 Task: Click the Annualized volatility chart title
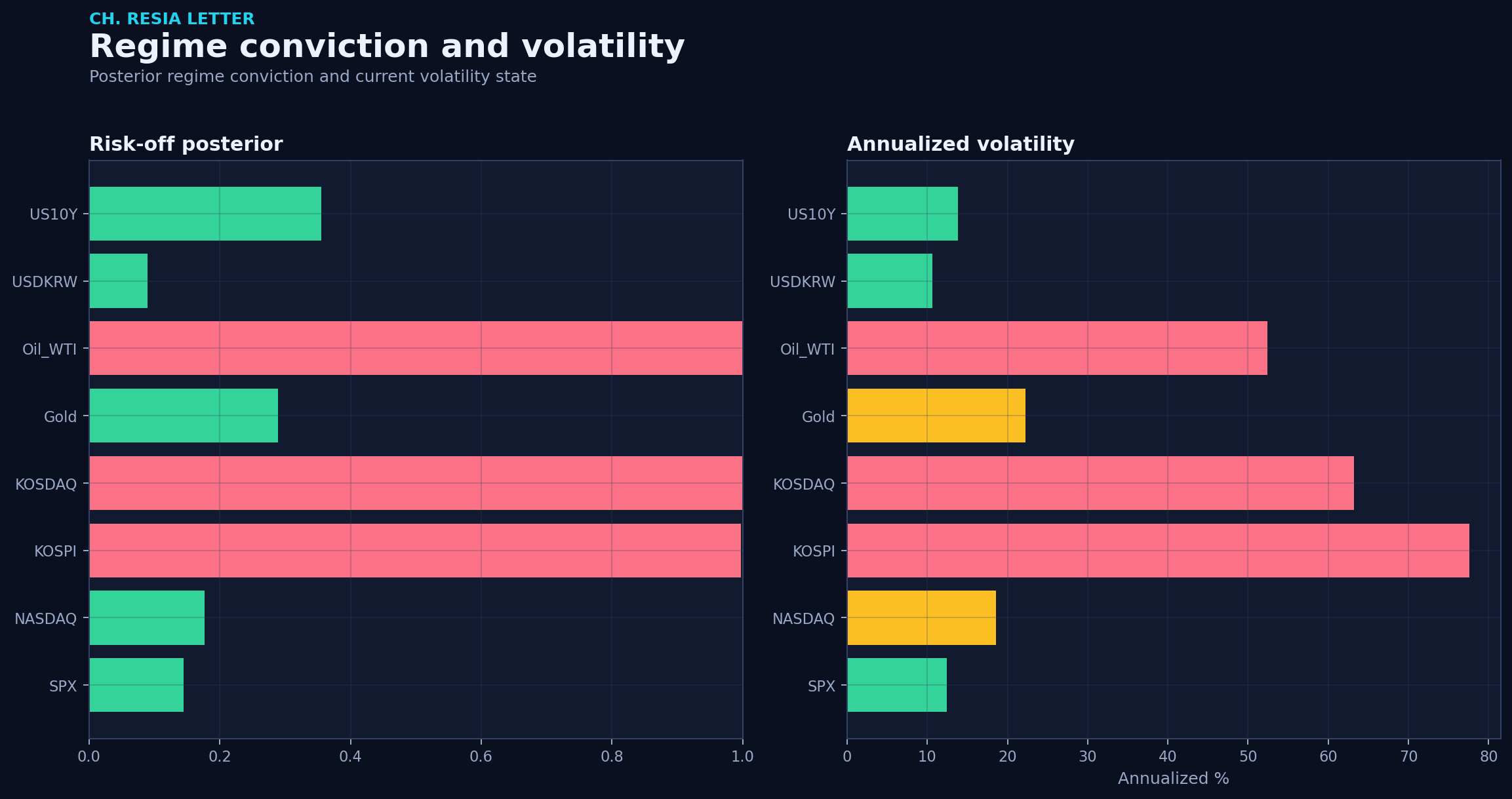[961, 144]
